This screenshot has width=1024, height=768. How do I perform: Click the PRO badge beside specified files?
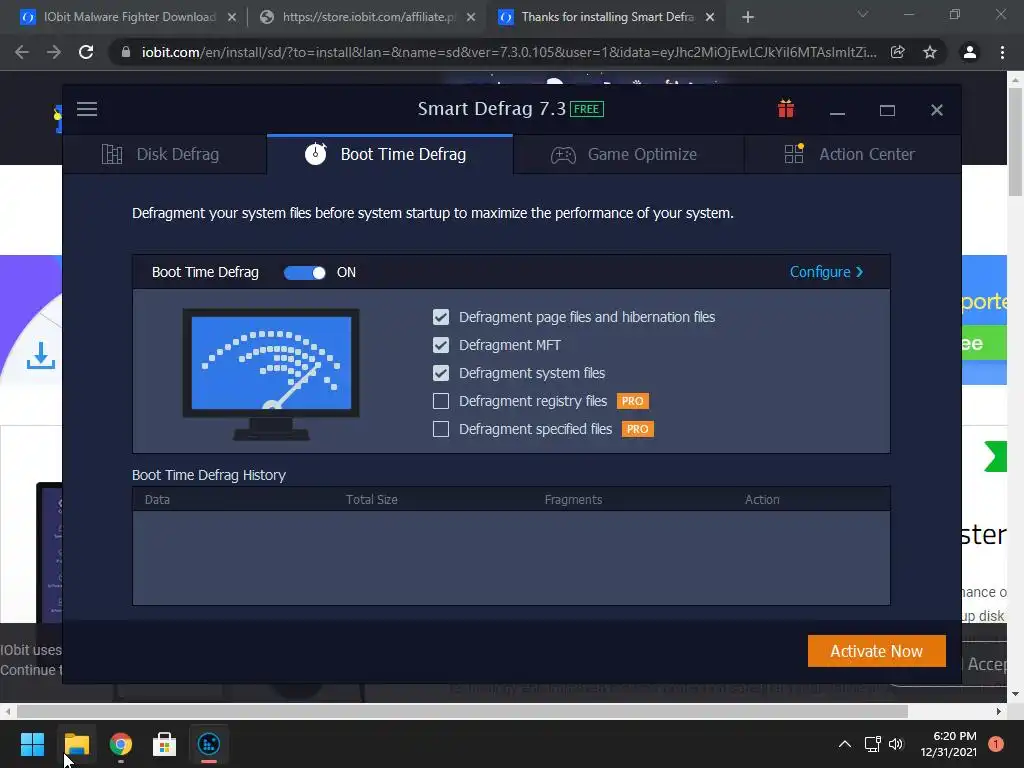point(637,429)
